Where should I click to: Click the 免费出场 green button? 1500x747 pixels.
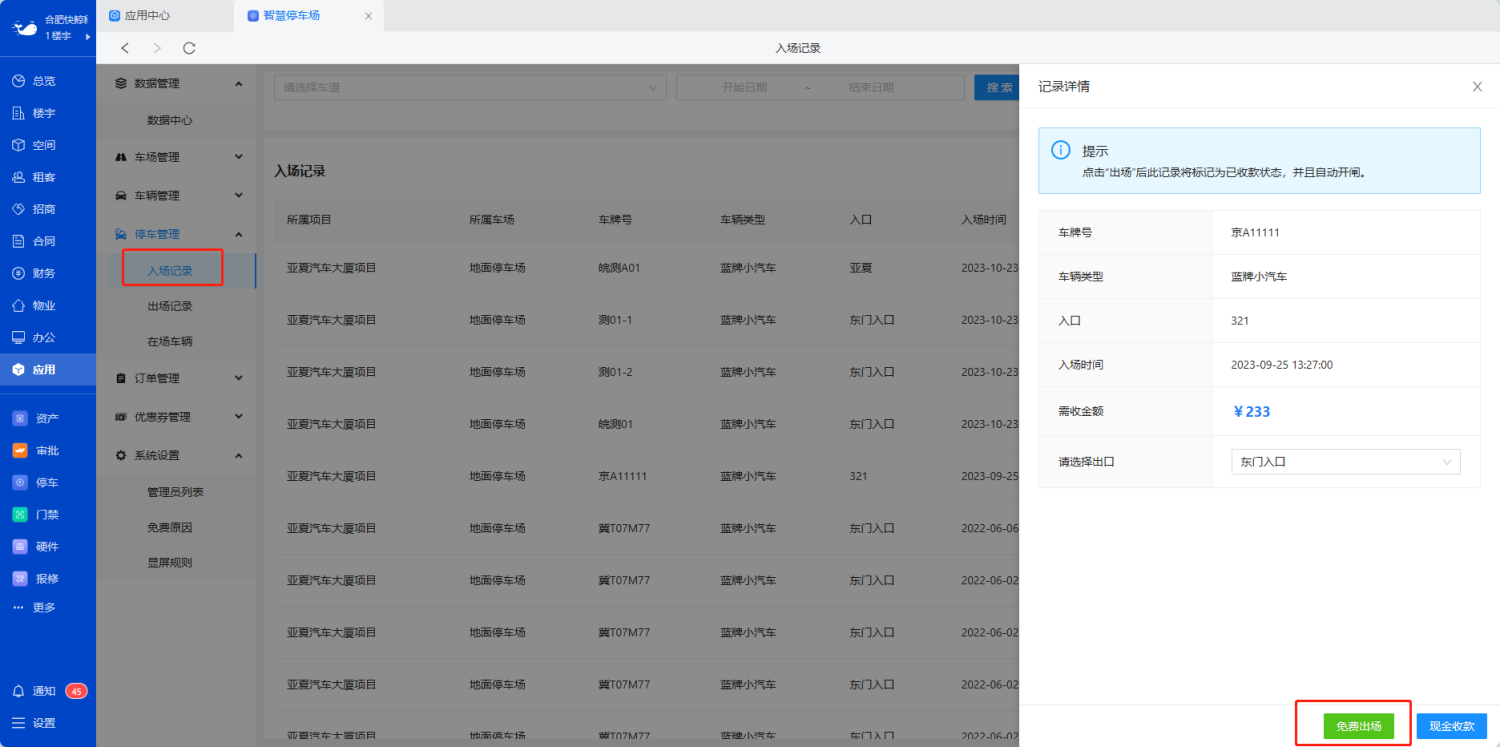tap(1358, 726)
